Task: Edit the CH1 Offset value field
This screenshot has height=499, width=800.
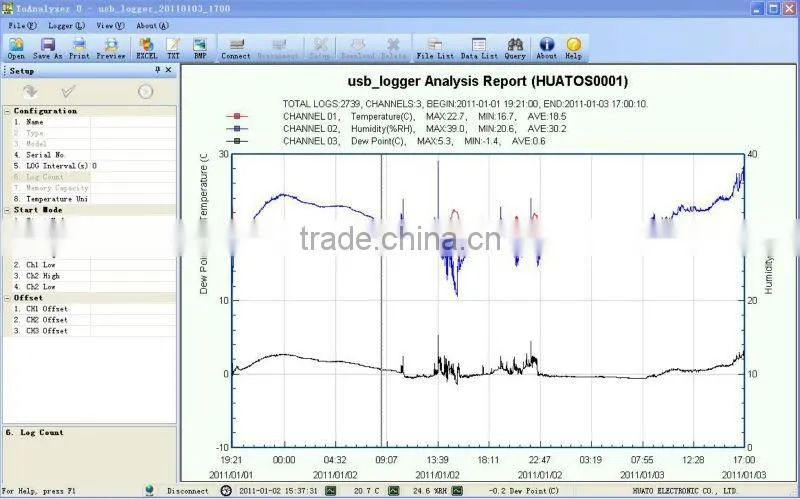Action: (x=133, y=309)
